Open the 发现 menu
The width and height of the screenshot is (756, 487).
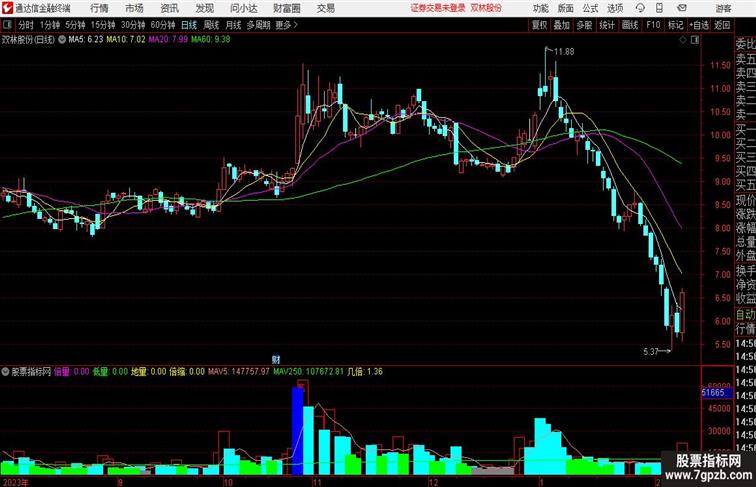(x=204, y=8)
